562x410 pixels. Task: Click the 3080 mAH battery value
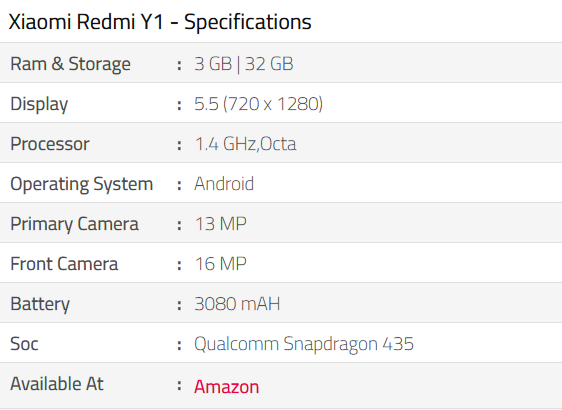[237, 304]
